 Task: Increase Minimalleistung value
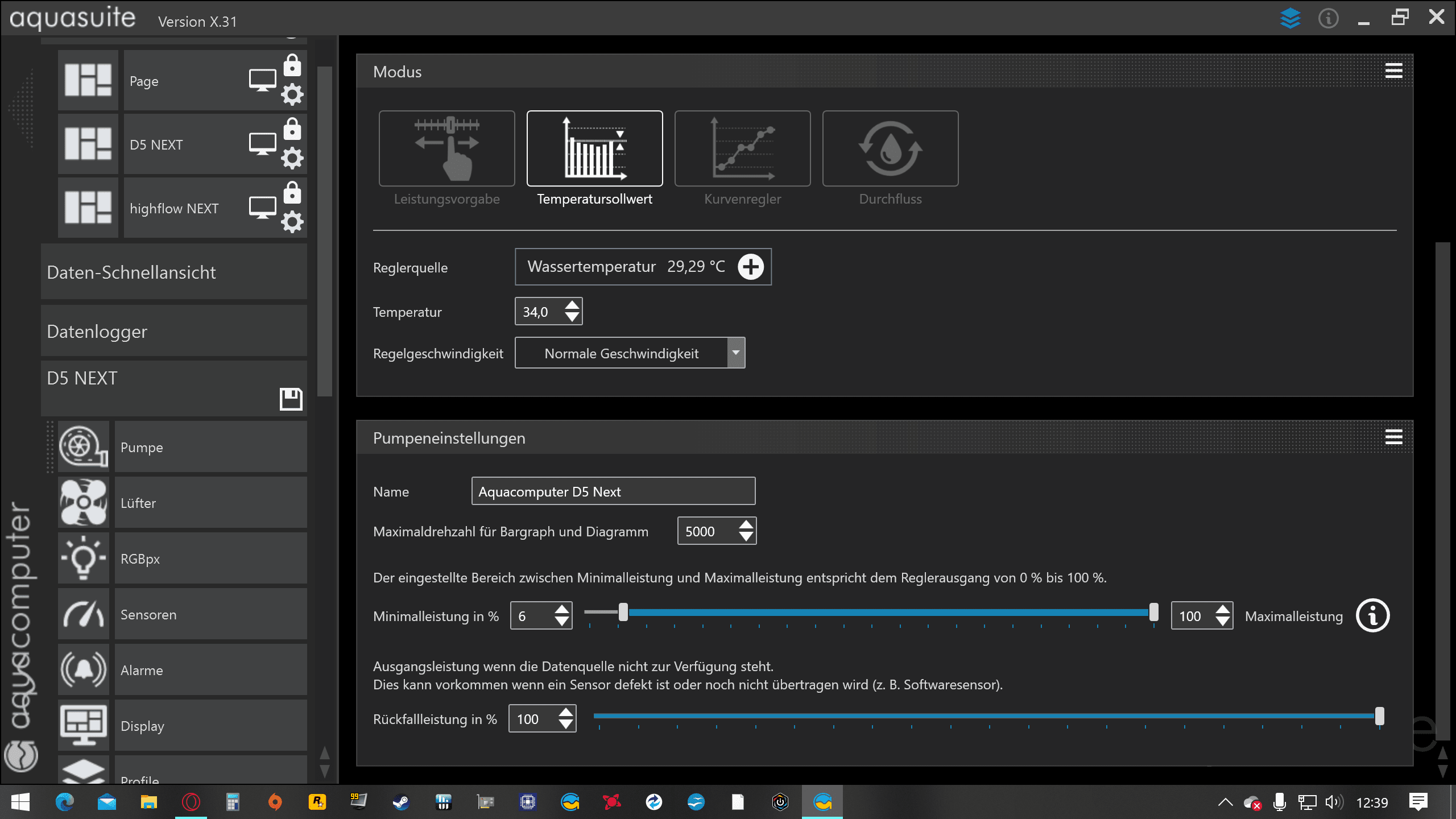562,610
